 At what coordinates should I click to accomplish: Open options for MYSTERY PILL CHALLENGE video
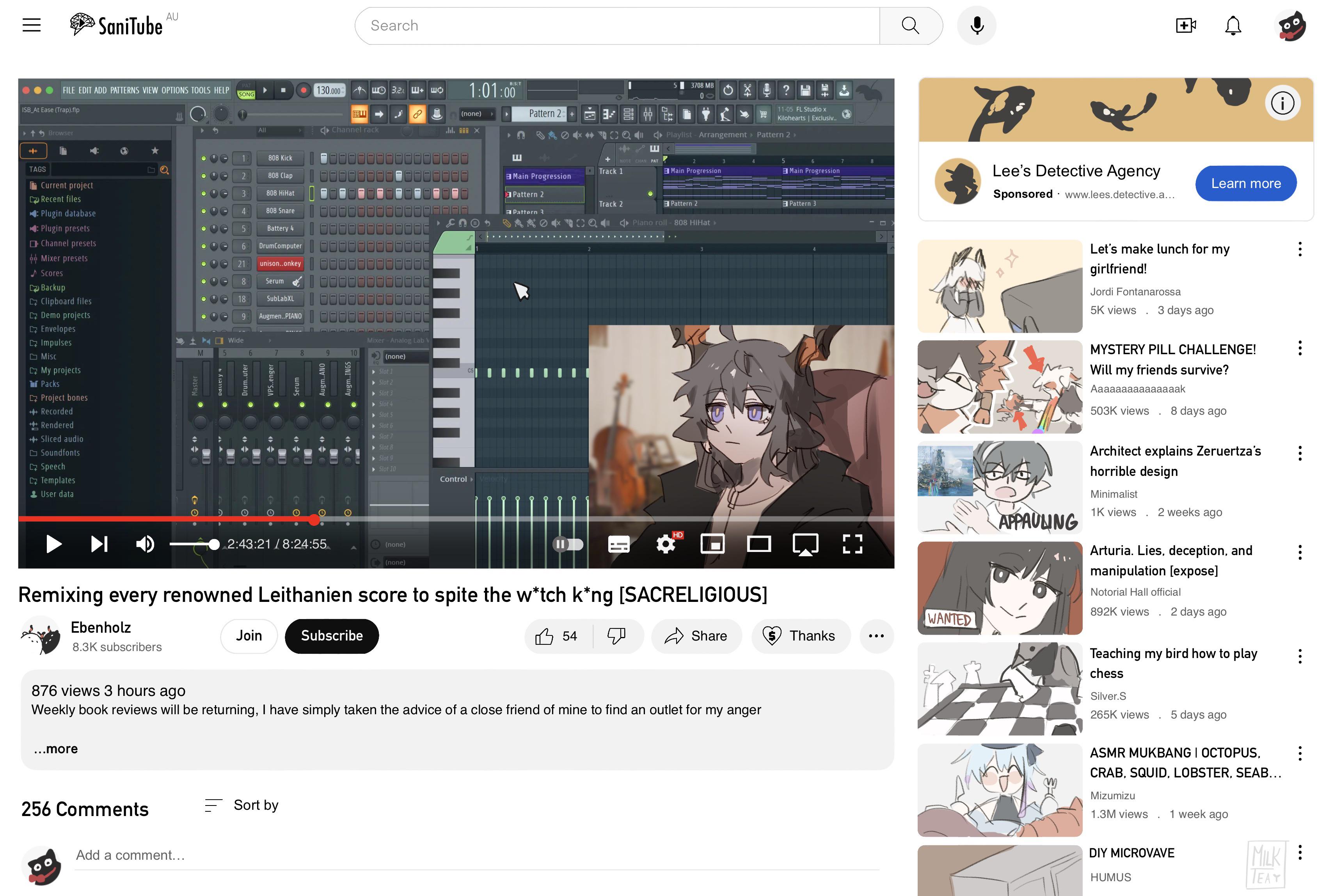1300,348
